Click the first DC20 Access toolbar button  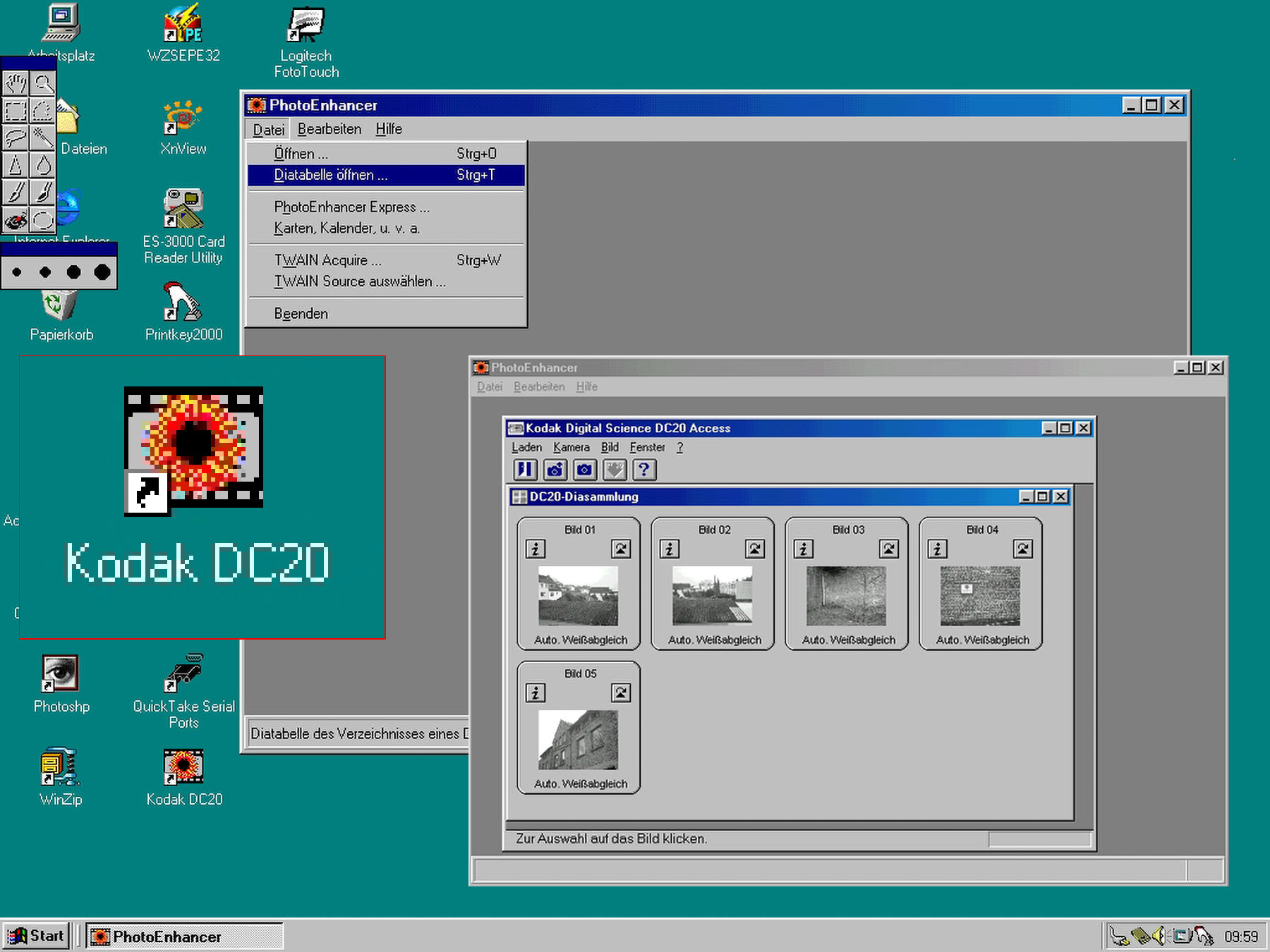pyautogui.click(x=525, y=470)
